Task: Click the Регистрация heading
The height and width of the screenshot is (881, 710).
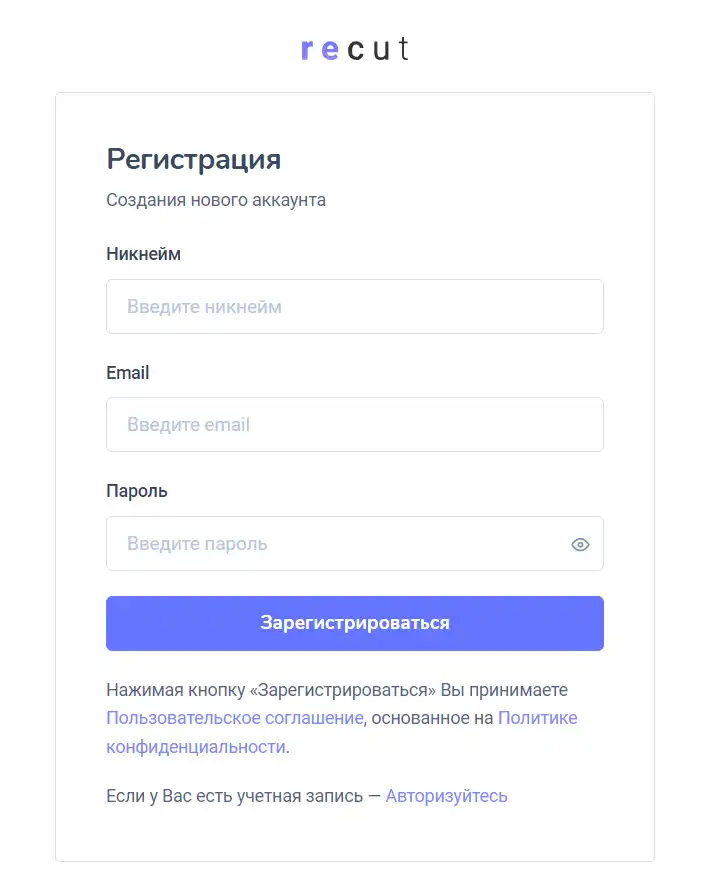Action: click(x=194, y=160)
